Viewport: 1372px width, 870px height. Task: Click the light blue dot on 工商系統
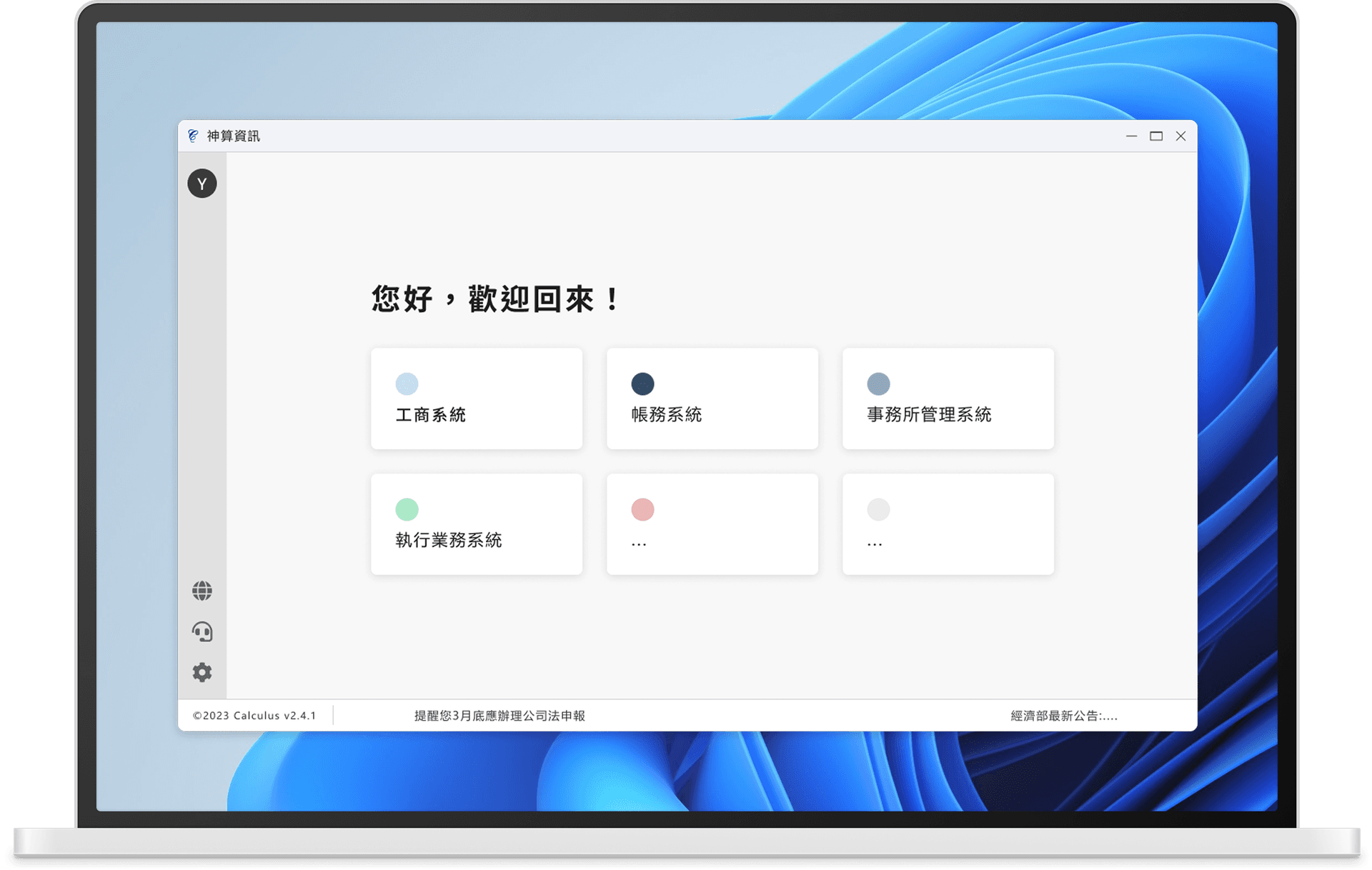[x=407, y=384]
